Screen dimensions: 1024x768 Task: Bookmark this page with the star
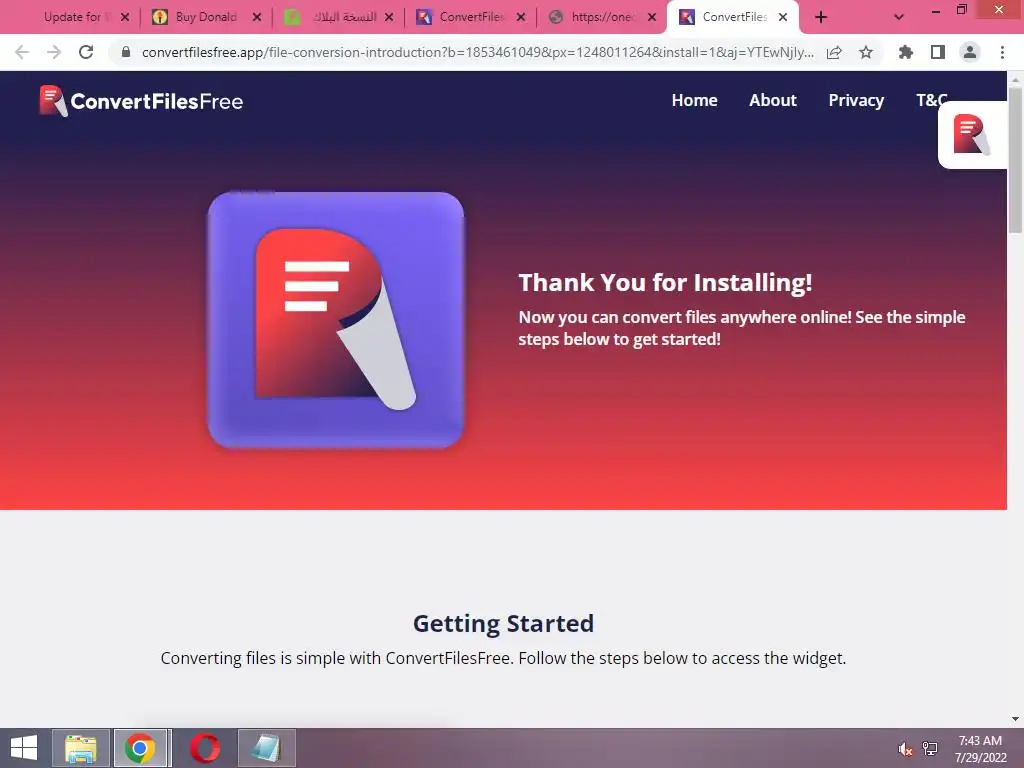click(866, 52)
